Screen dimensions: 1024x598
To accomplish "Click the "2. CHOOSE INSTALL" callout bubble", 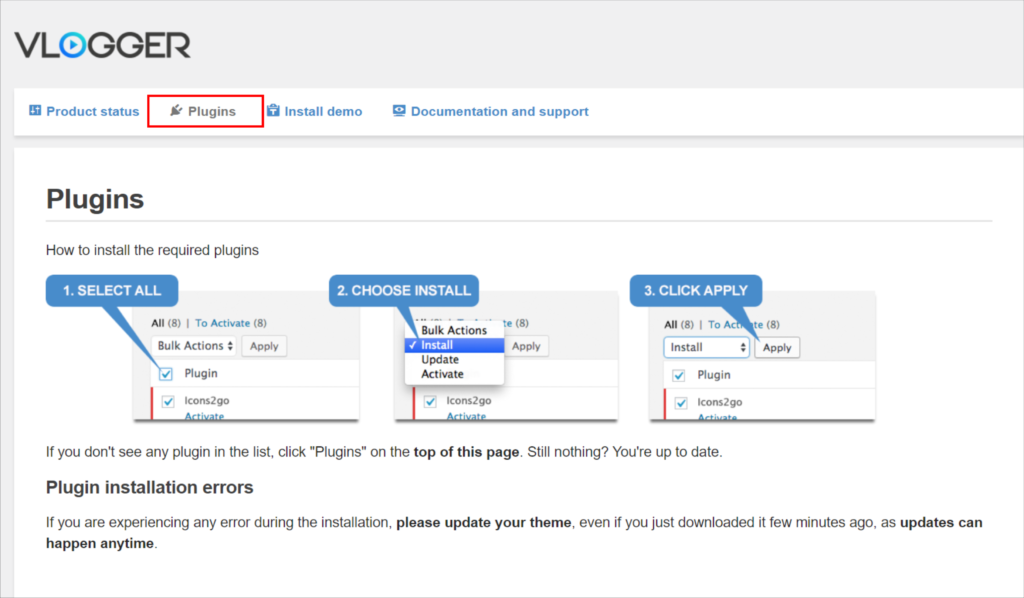I will tap(403, 290).
